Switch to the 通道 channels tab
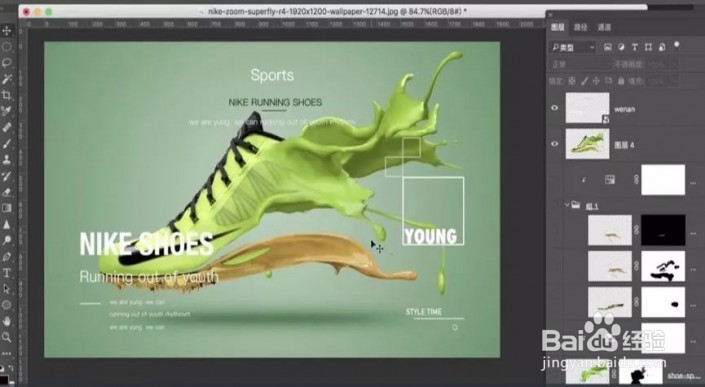Viewport: 705px width, 387px height. (604, 27)
